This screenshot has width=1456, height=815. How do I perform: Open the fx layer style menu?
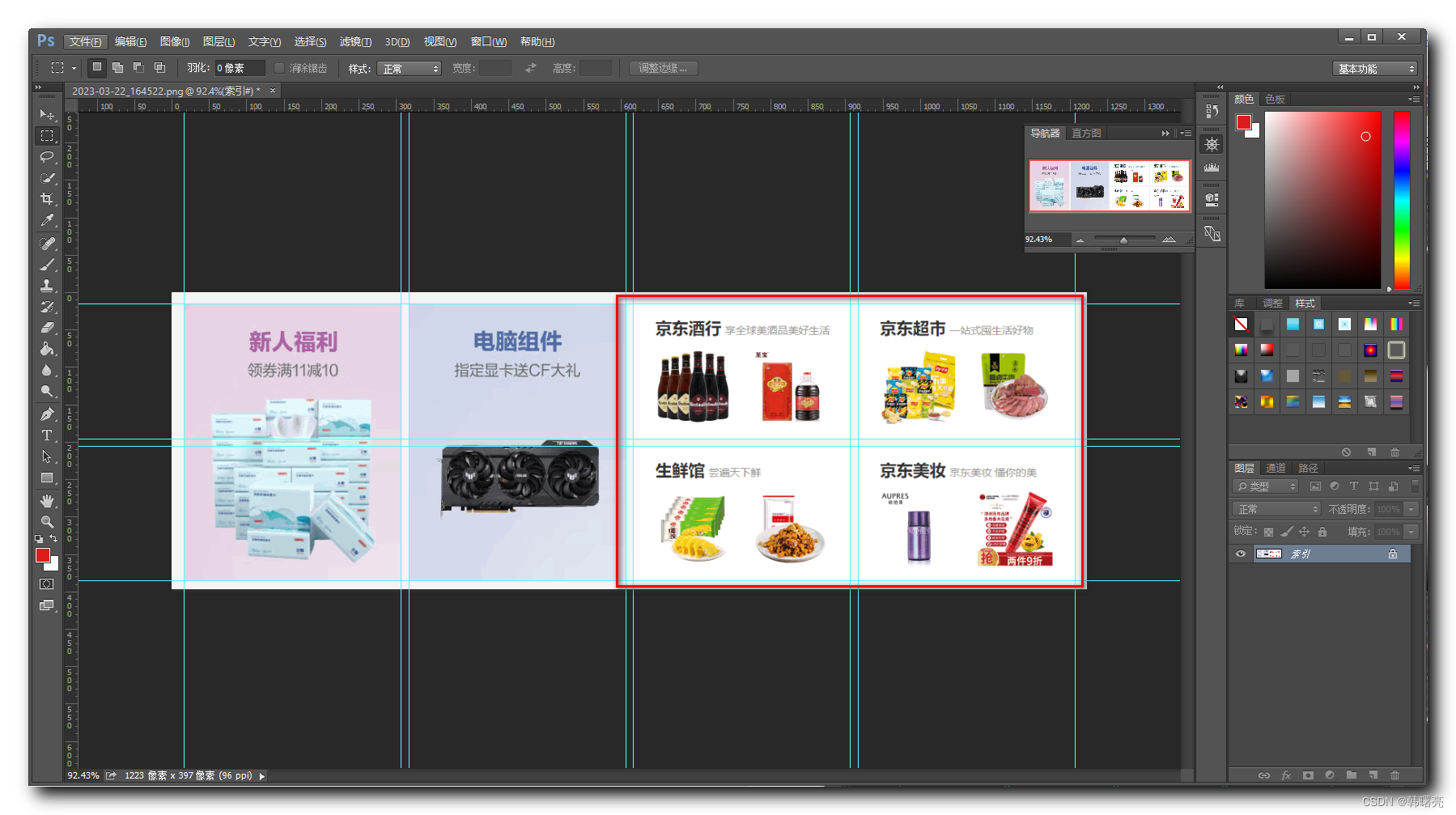click(1287, 775)
